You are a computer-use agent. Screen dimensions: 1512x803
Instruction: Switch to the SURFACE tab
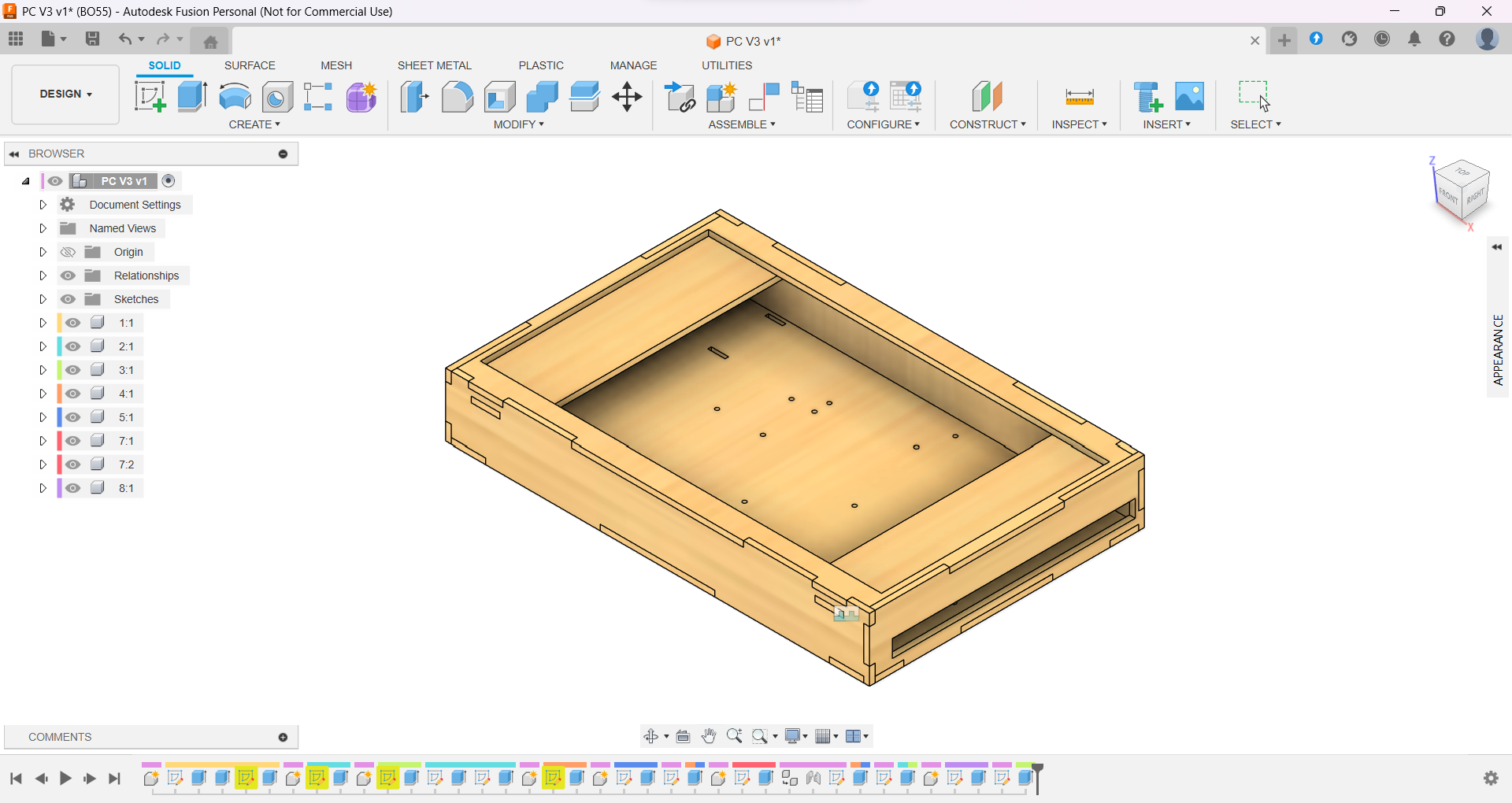[250, 65]
